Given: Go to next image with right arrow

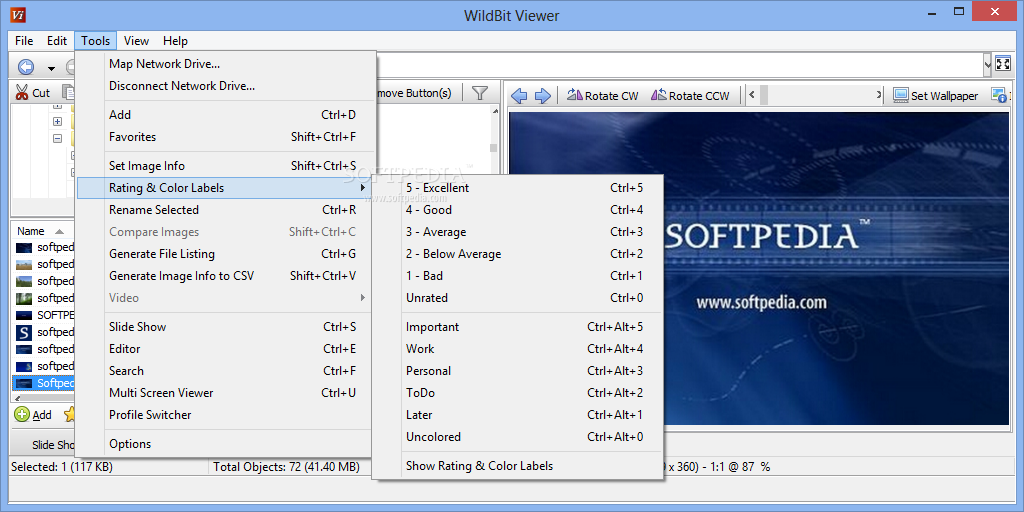Looking at the screenshot, I should (x=543, y=96).
